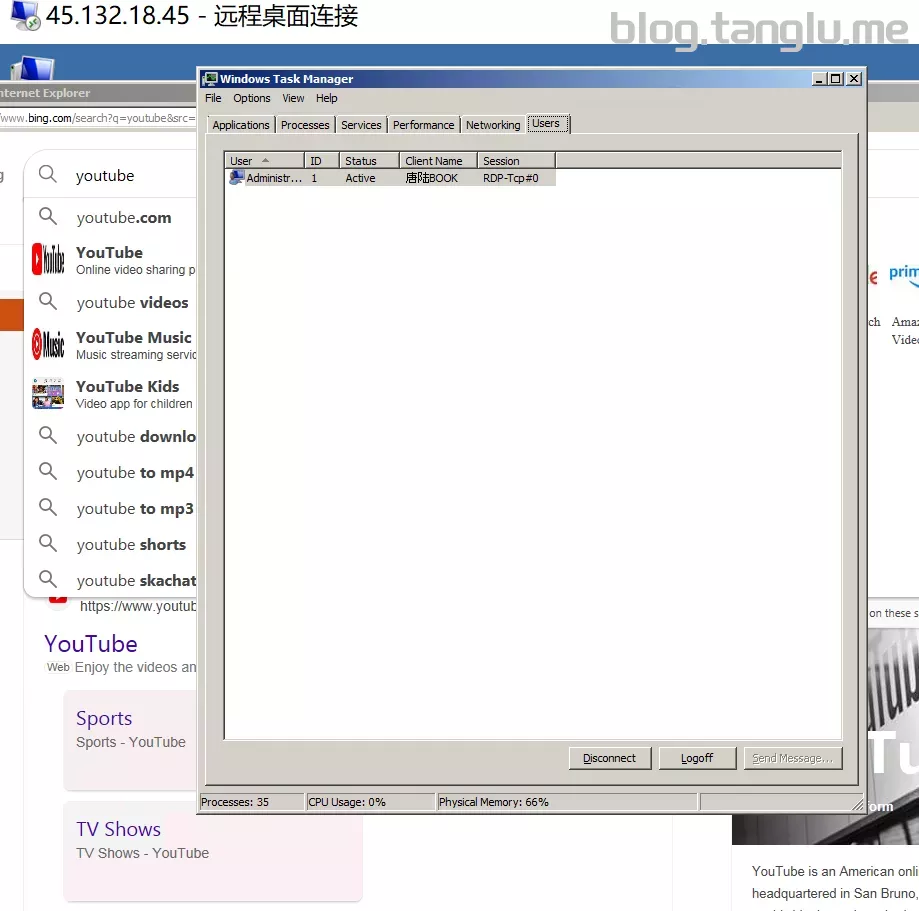Click the YouTube logo suggestion icon
Image resolution: width=919 pixels, height=911 pixels.
(48, 260)
